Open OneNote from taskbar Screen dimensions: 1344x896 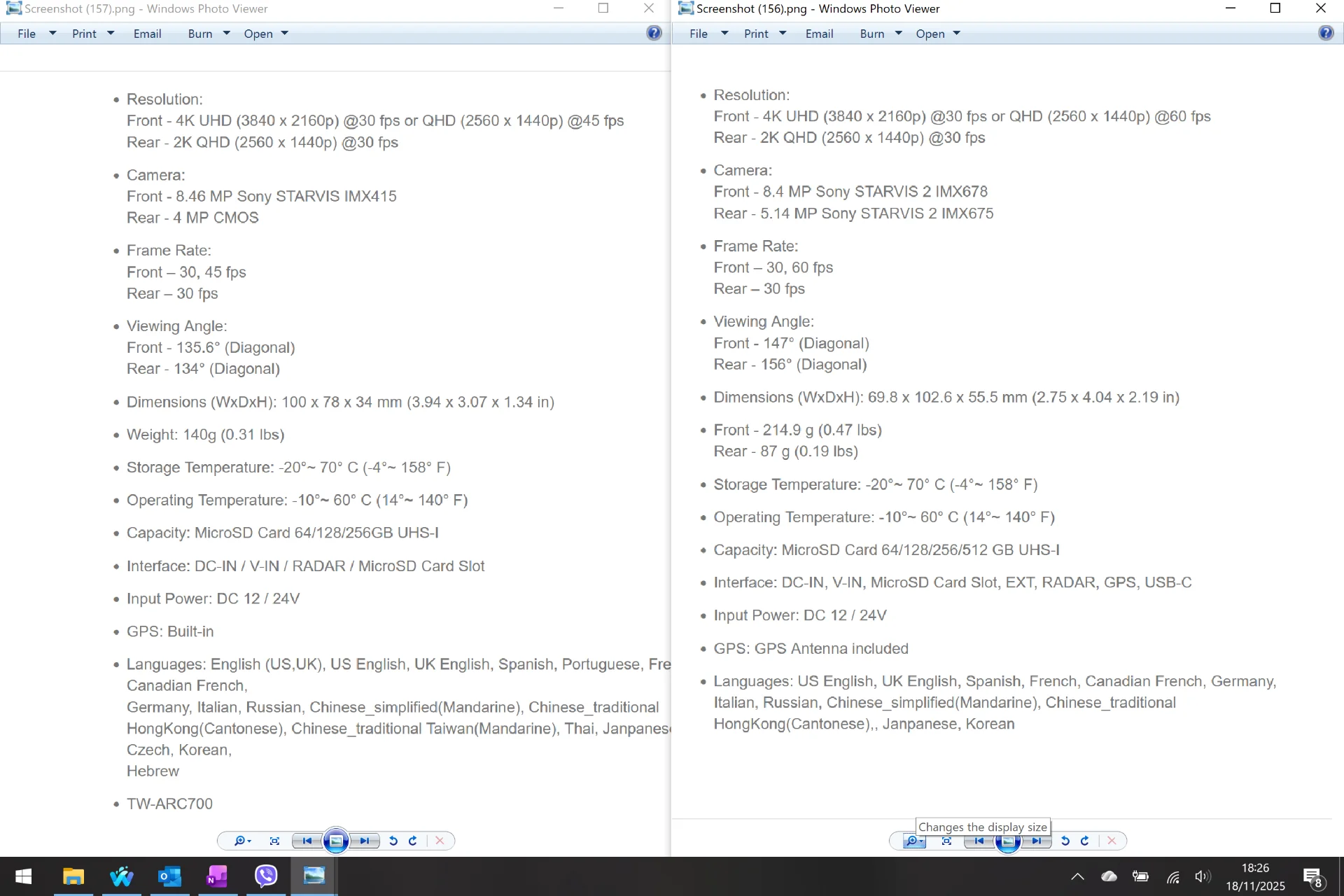click(217, 876)
